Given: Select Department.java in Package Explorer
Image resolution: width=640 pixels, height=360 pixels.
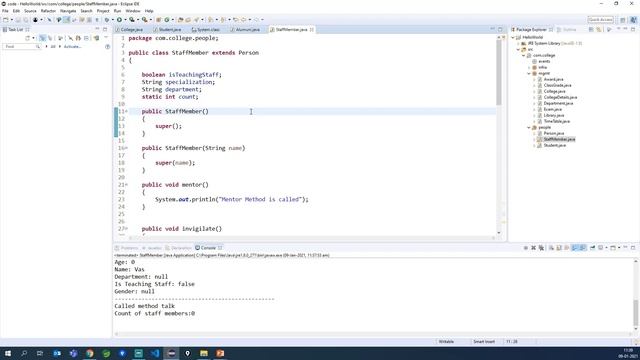Looking at the screenshot, I should coord(558,103).
